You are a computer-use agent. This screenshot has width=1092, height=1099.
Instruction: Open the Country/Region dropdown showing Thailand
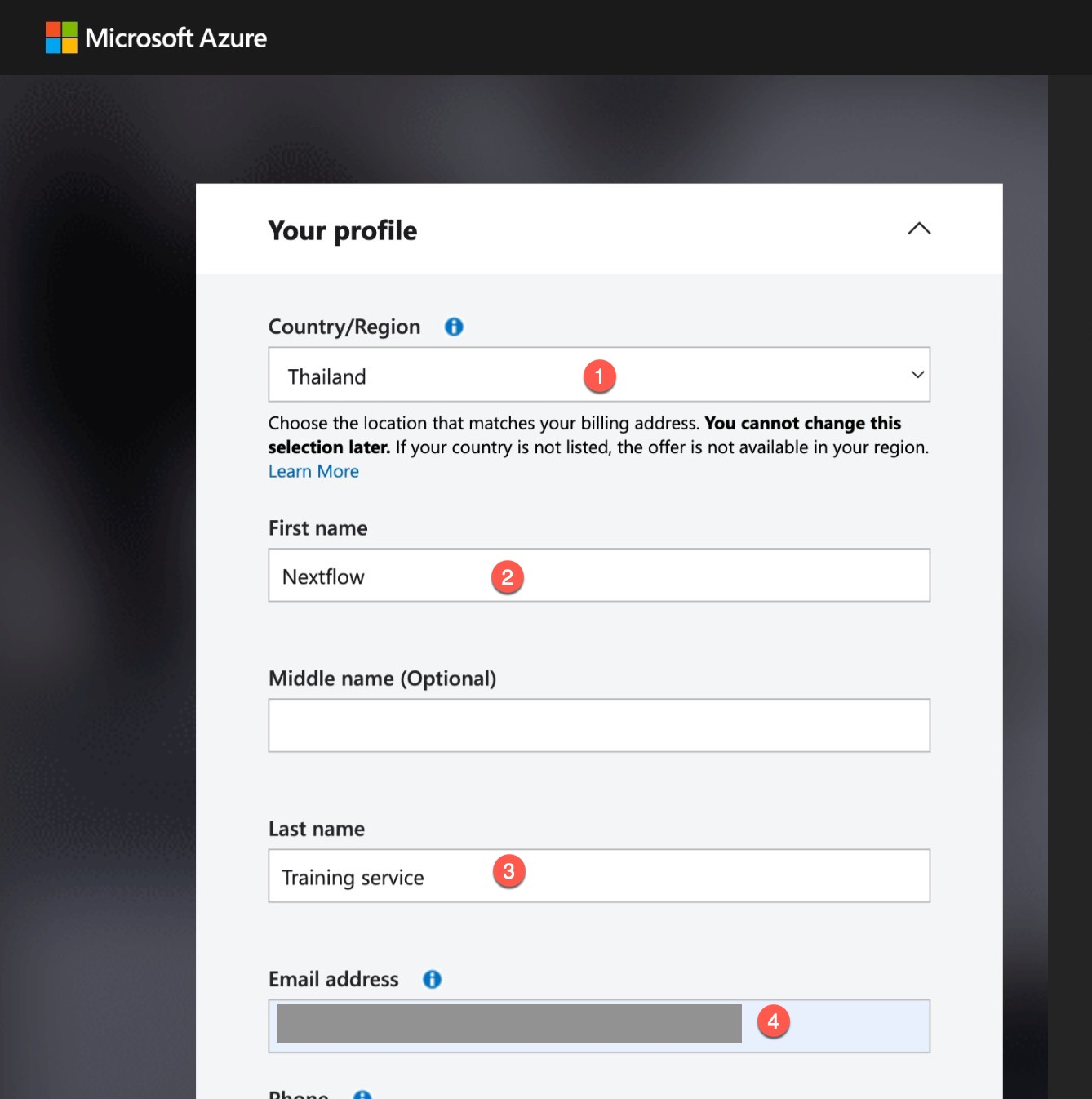tap(599, 375)
